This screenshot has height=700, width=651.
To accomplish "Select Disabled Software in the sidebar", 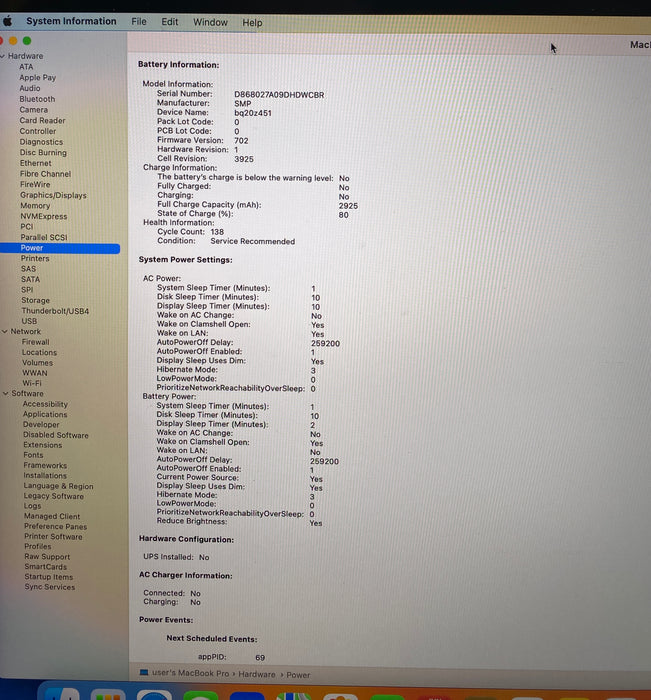I will (x=56, y=434).
